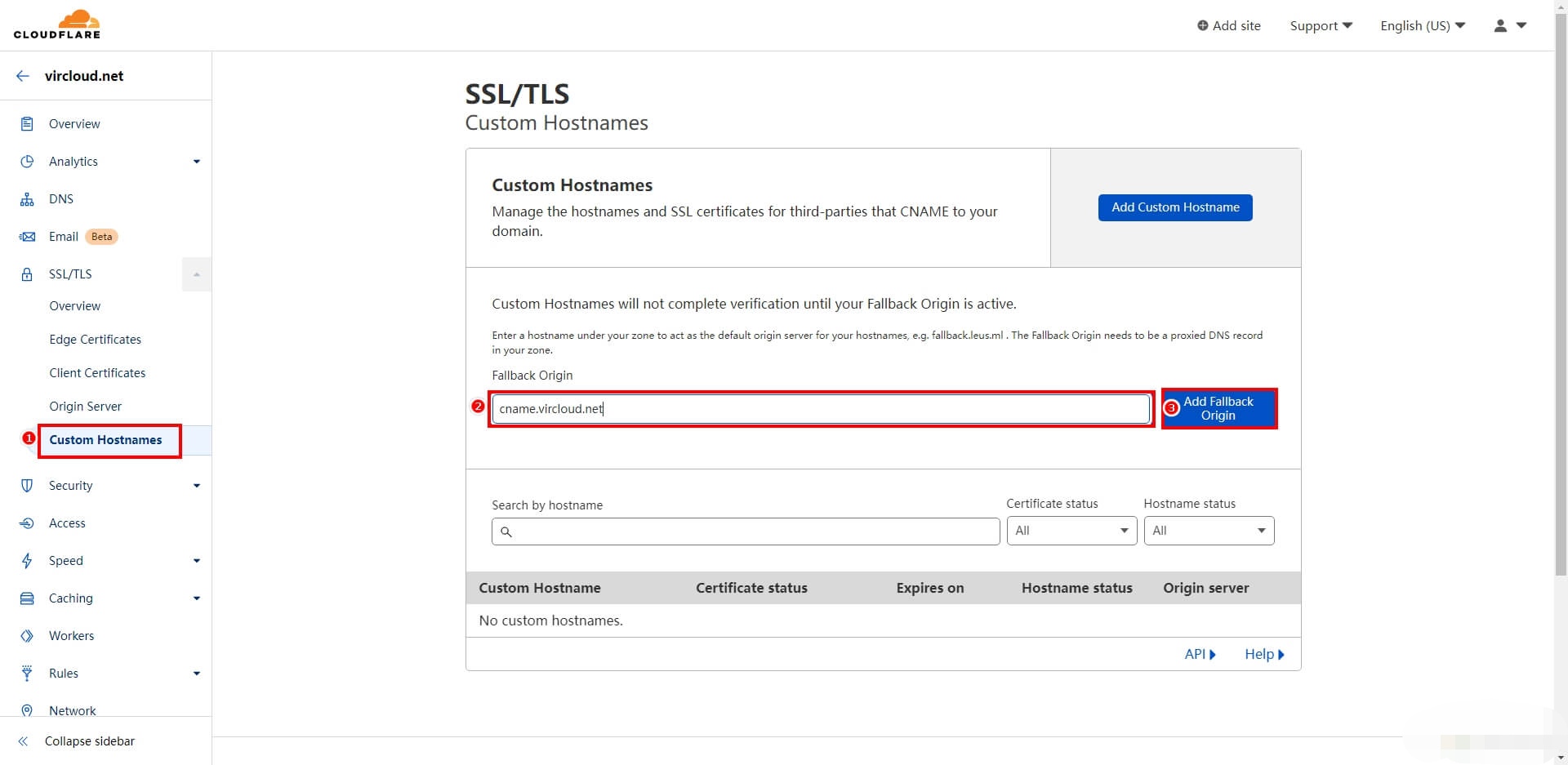Click Add Fallback Origin button
This screenshot has height=765, width=1568.
pos(1218,408)
